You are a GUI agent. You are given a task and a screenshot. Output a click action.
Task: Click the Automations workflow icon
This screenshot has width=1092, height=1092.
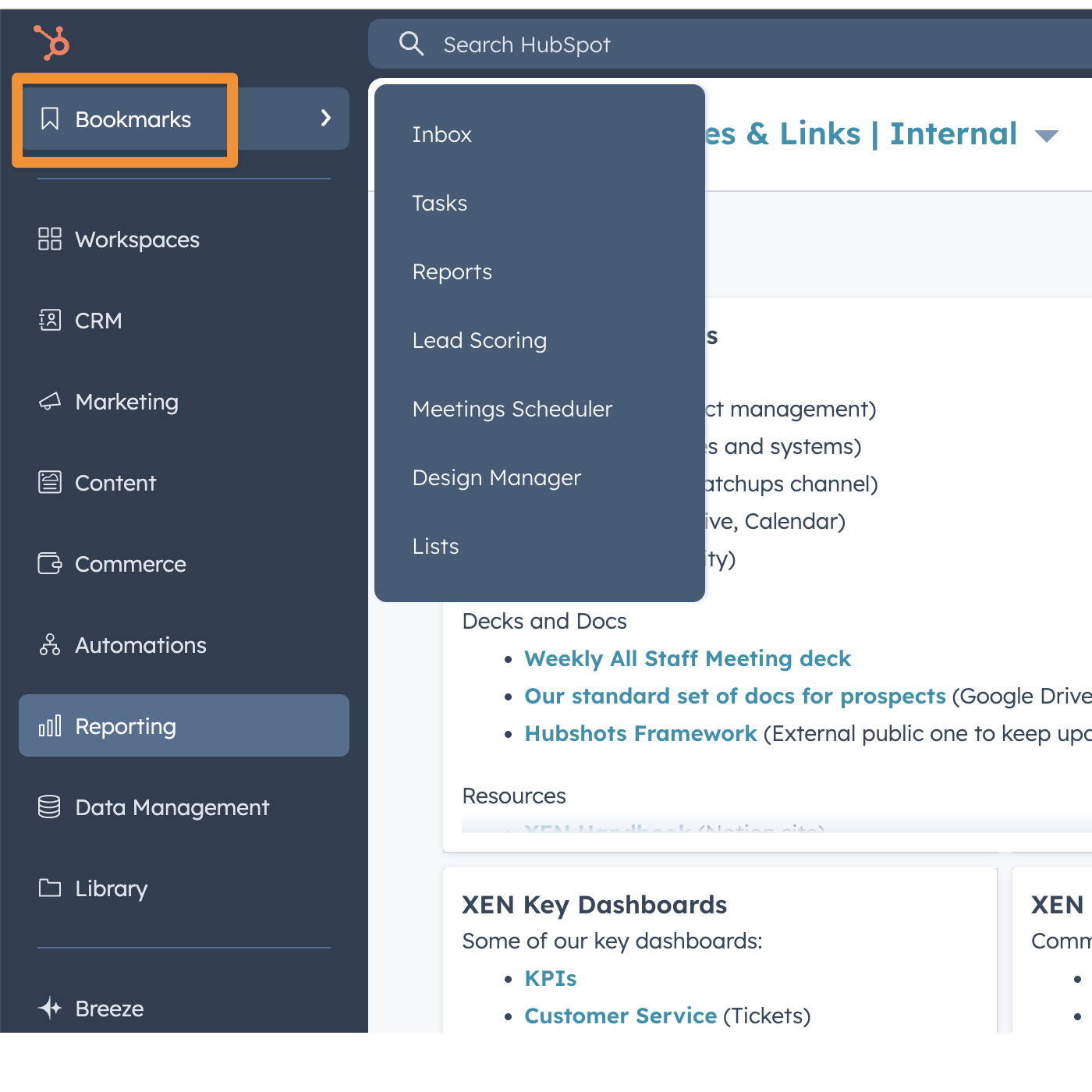(50, 645)
